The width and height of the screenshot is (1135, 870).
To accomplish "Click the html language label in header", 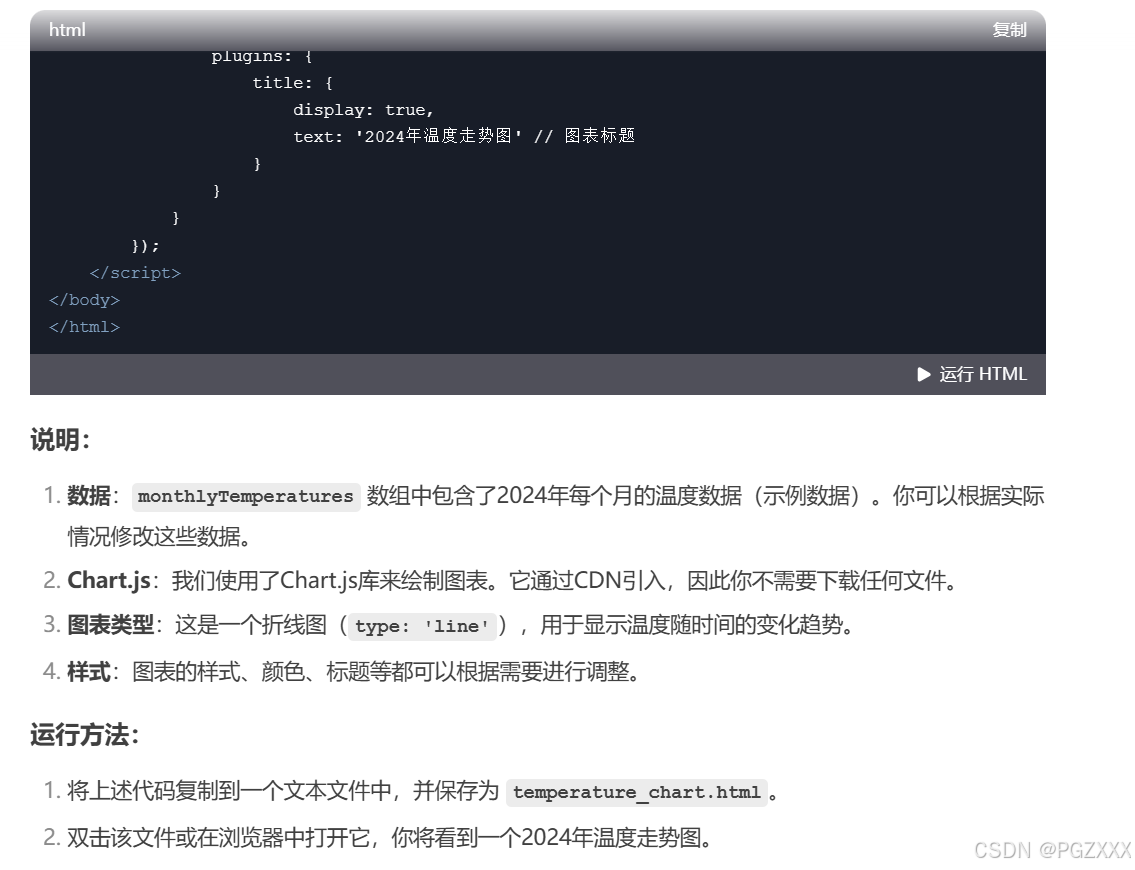I will coord(67,30).
